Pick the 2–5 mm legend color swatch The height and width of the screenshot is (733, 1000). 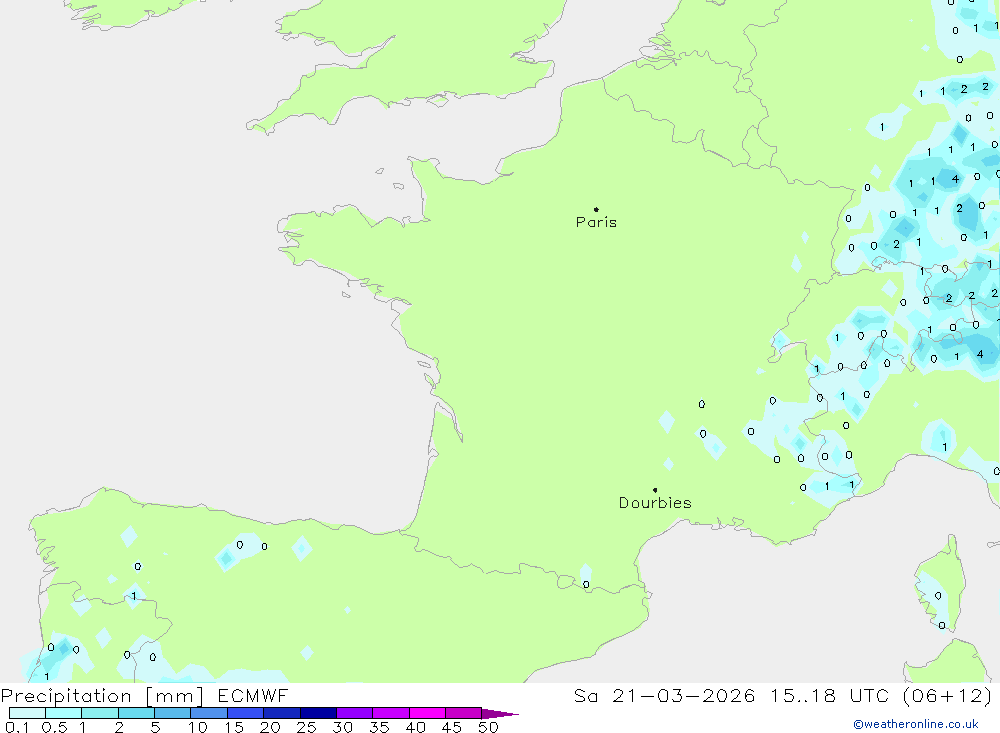click(x=136, y=713)
